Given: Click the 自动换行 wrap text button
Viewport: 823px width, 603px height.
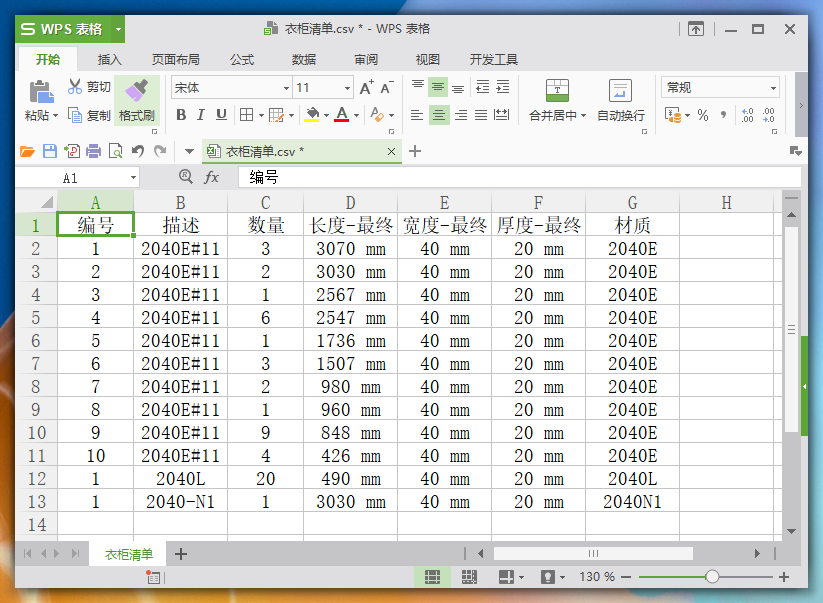Looking at the screenshot, I should click(x=621, y=101).
